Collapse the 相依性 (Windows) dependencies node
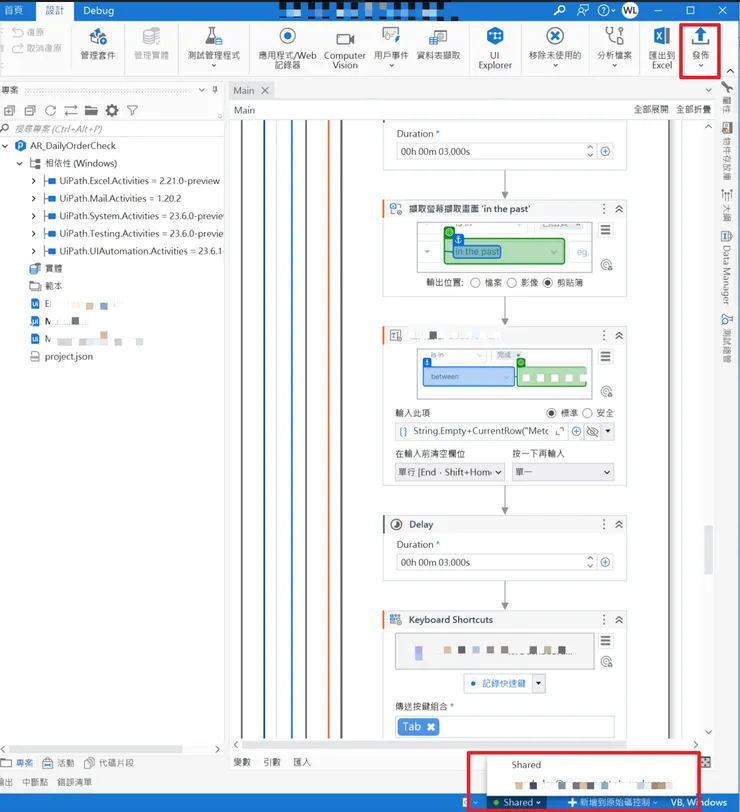 [x=20, y=164]
